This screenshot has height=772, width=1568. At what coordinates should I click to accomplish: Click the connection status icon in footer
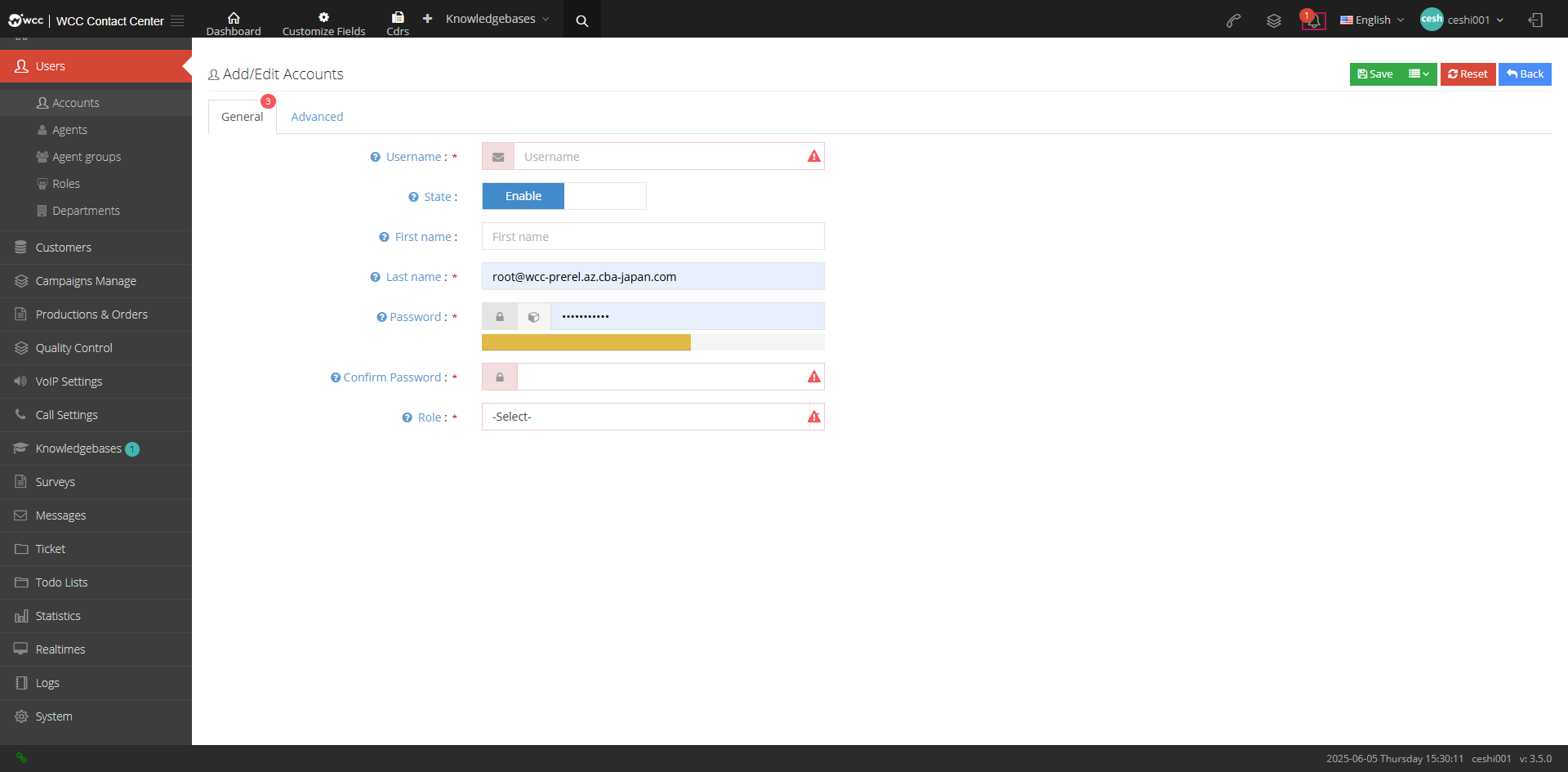(21, 758)
